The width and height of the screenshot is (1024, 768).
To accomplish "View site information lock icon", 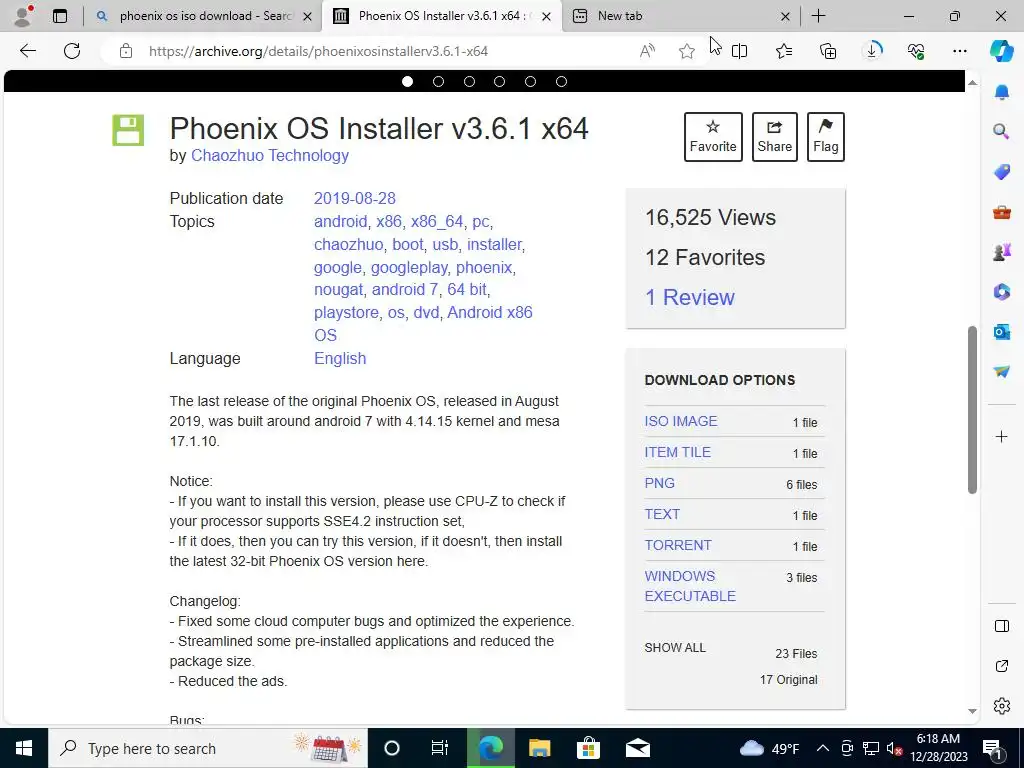I will click(x=126, y=51).
